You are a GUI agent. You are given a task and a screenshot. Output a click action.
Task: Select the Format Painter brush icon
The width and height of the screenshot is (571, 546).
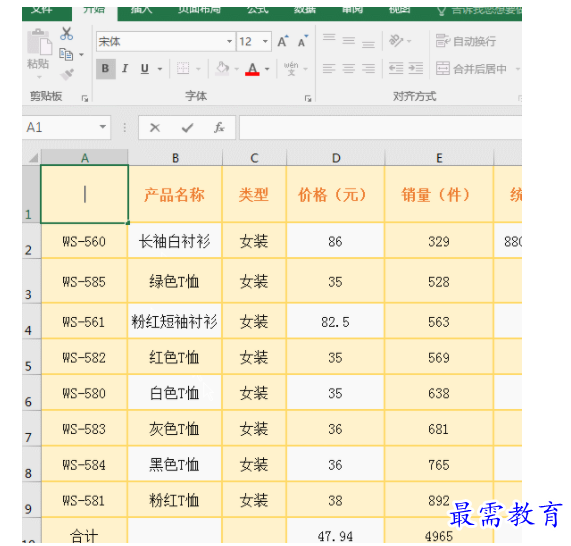pyautogui.click(x=67, y=74)
